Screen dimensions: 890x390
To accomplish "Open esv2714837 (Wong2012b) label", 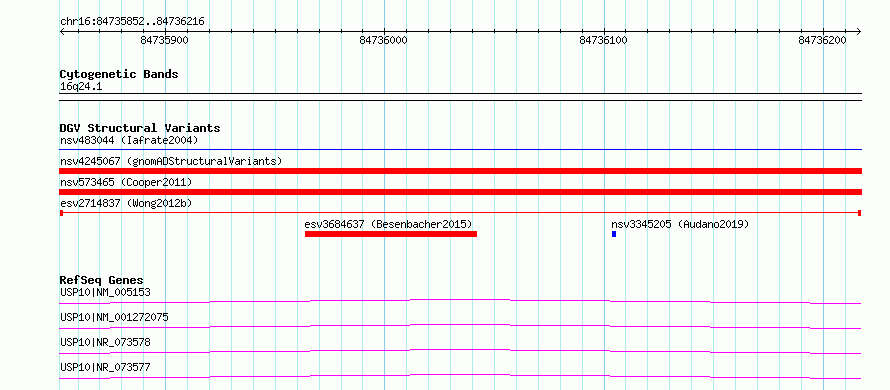I will (126, 203).
